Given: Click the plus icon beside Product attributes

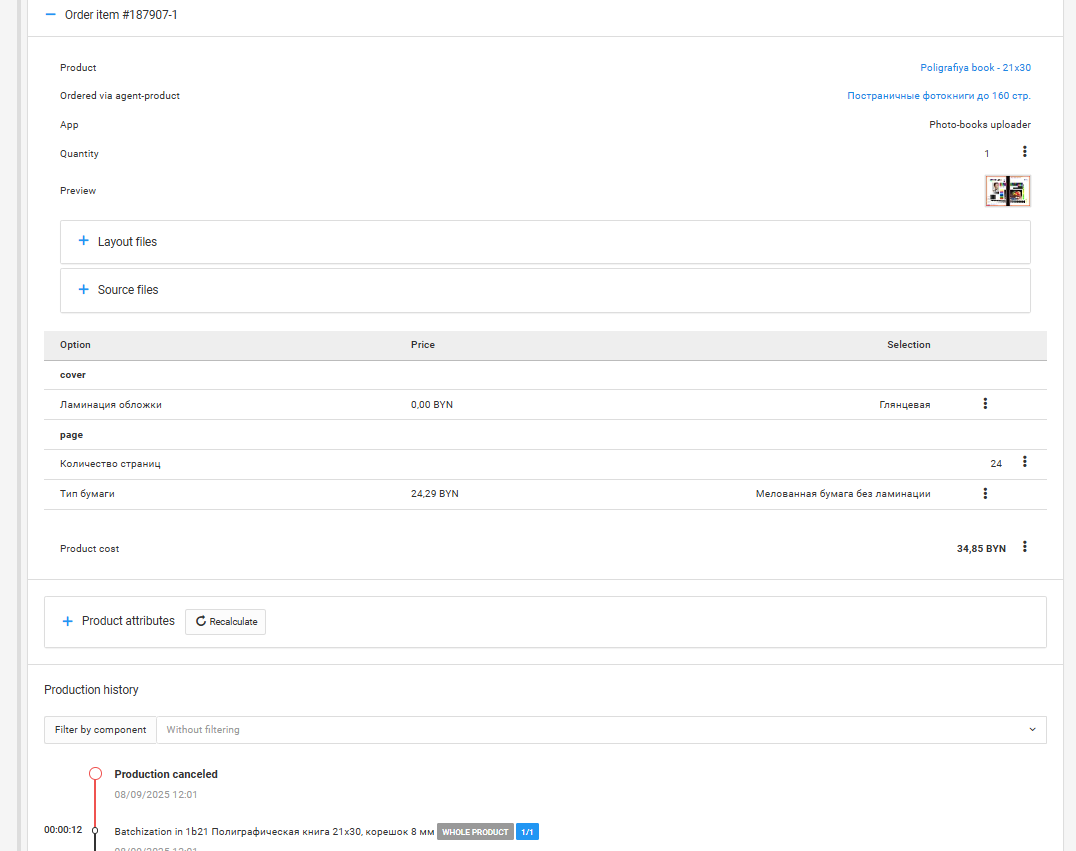Looking at the screenshot, I should [67, 621].
